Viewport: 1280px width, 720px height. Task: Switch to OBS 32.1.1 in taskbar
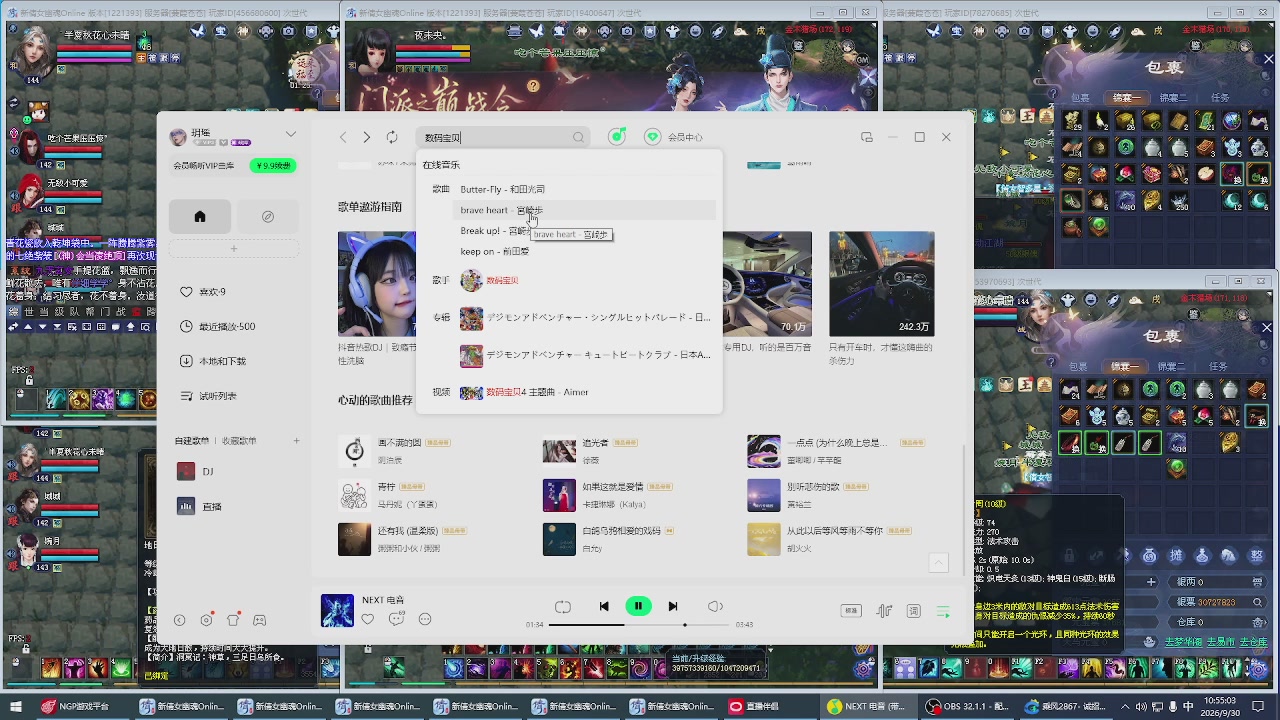[968, 706]
